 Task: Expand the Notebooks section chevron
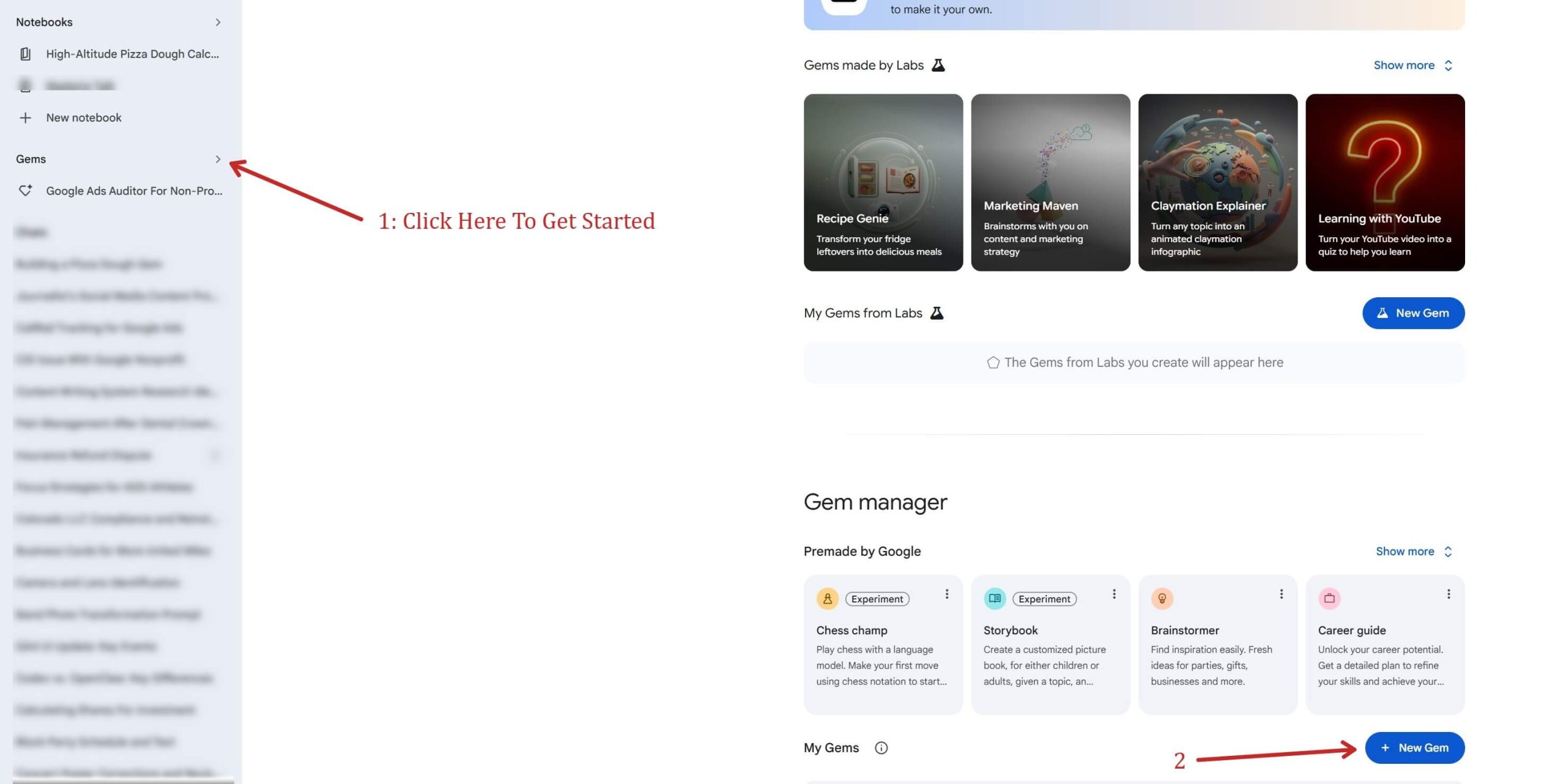218,22
